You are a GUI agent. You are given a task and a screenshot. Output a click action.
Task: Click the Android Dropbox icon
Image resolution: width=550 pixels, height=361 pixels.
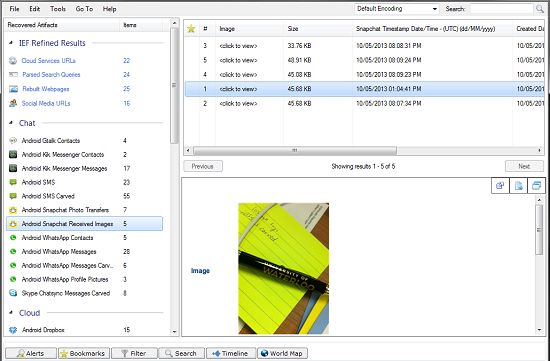pyautogui.click(x=13, y=330)
